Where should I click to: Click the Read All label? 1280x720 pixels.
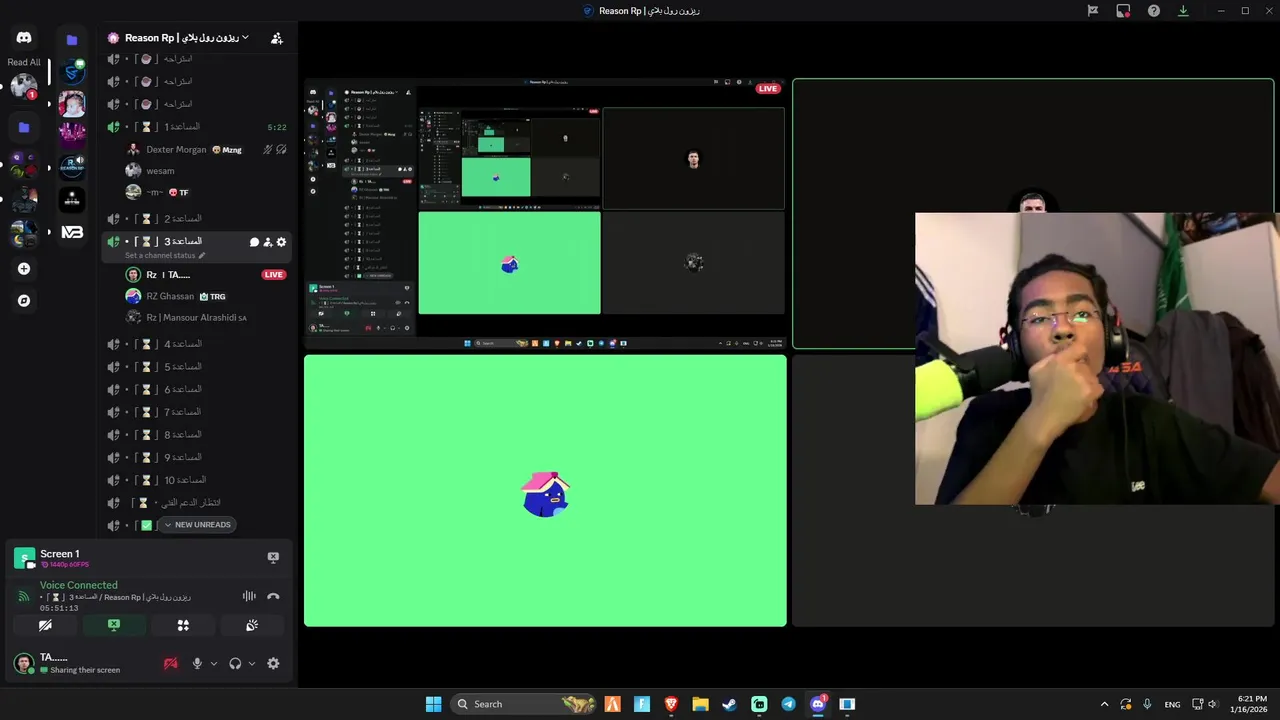pyautogui.click(x=24, y=62)
